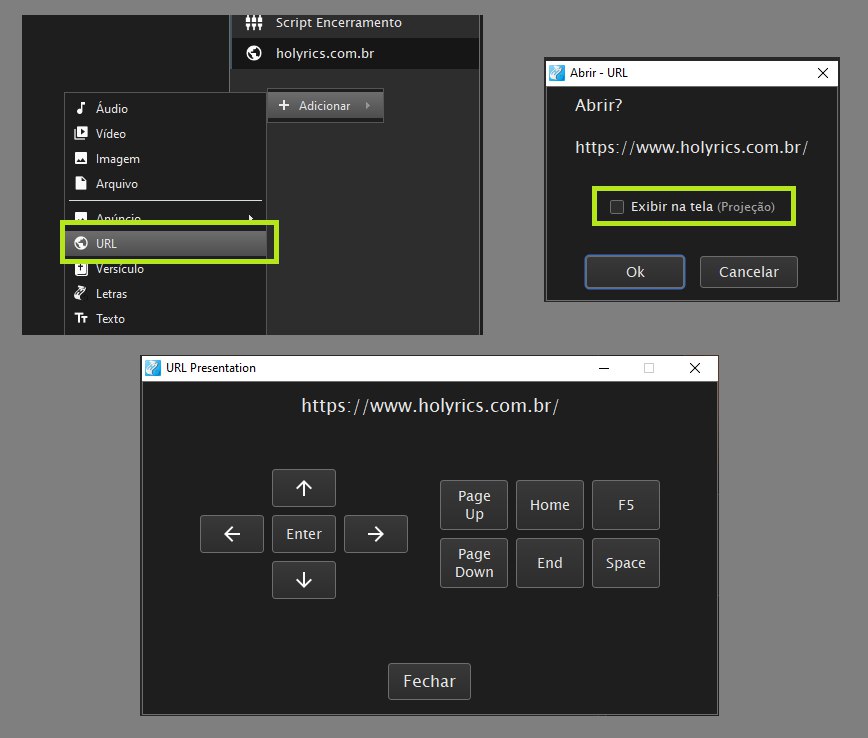Click the Page Down button
The image size is (868, 738).
[x=474, y=563]
